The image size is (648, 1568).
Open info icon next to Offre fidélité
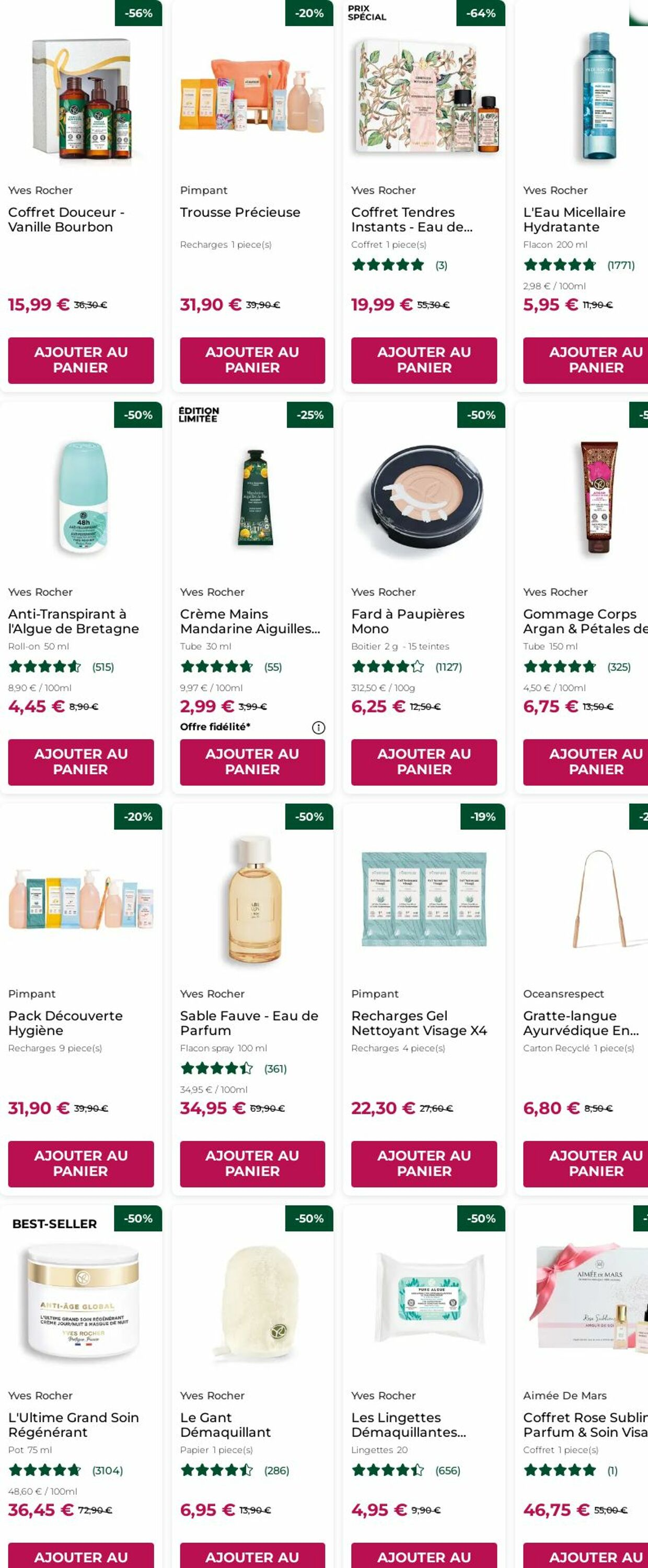(x=318, y=728)
